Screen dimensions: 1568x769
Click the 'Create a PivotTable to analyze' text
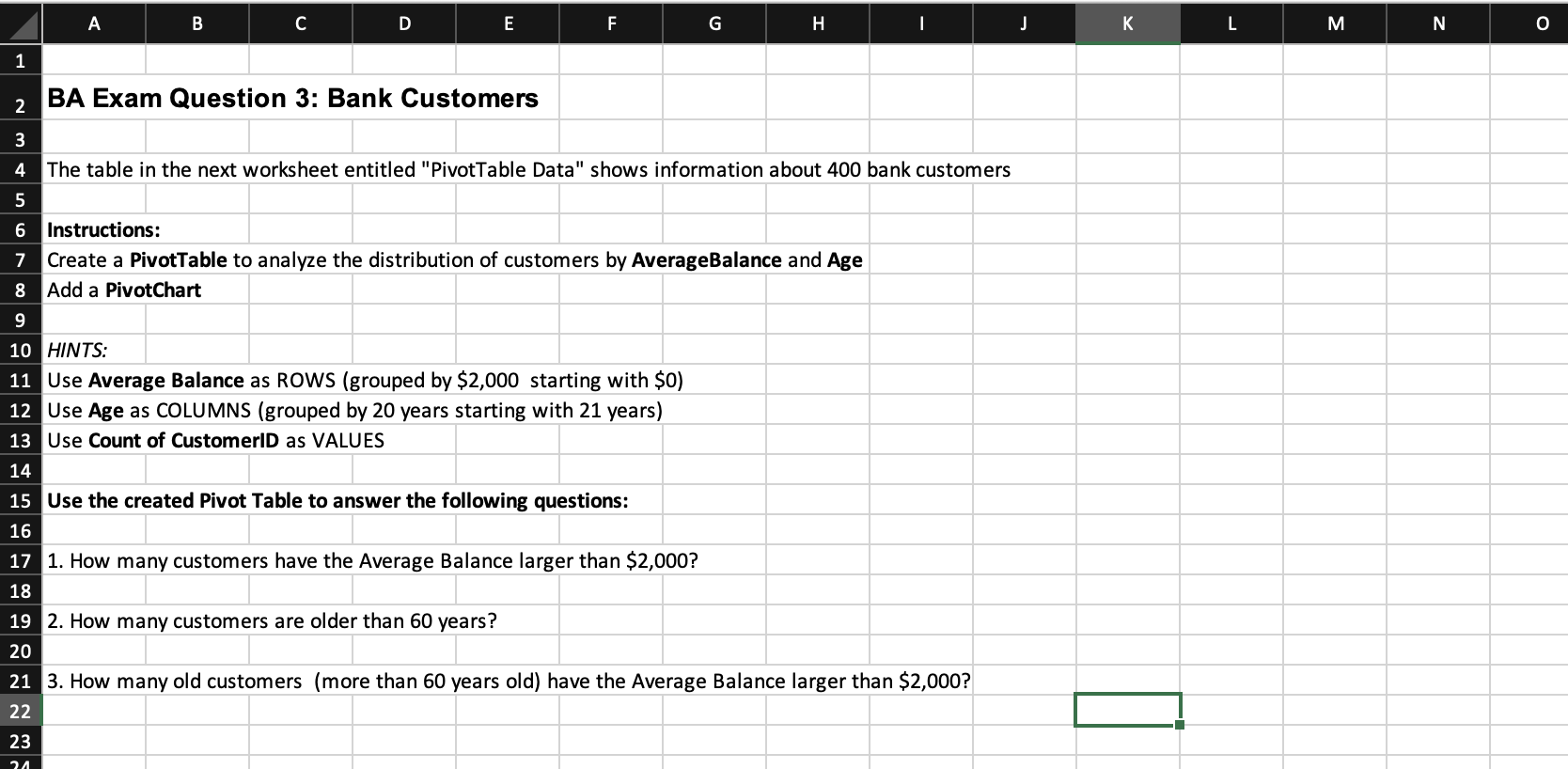tap(455, 260)
